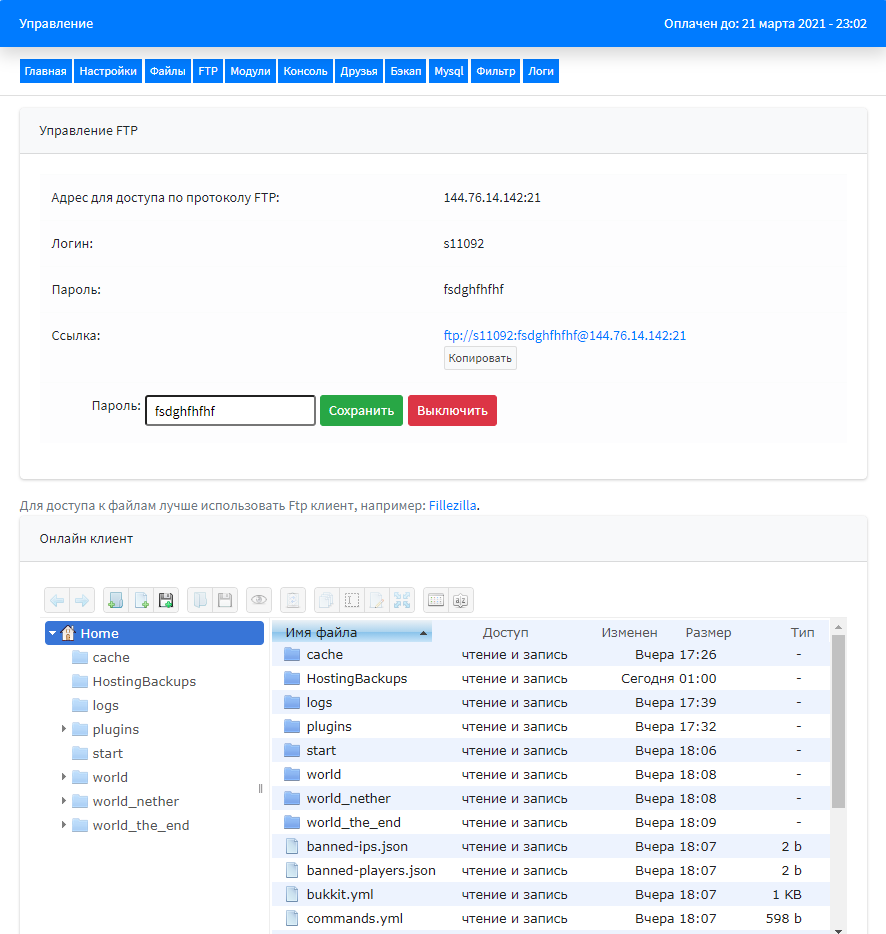Select HostingBackups in the folder tree
This screenshot has height=934, width=886.
pos(144,681)
